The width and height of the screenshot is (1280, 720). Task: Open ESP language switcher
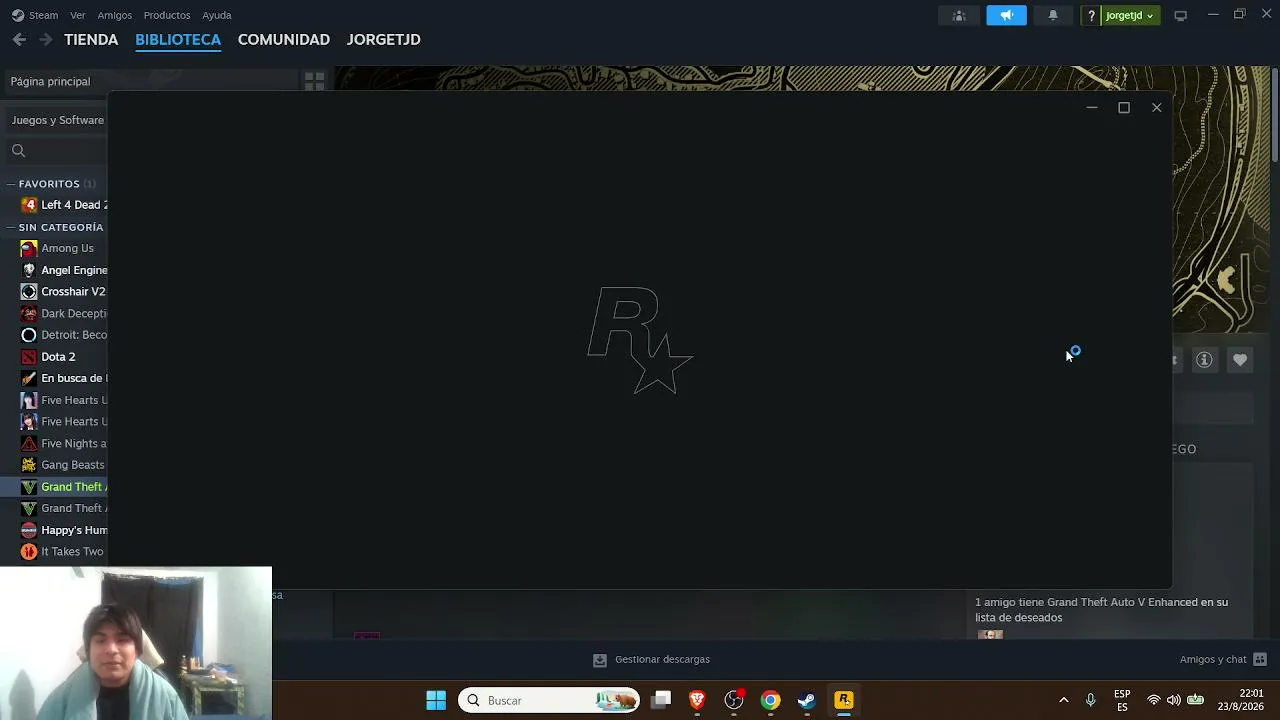tap(1122, 700)
